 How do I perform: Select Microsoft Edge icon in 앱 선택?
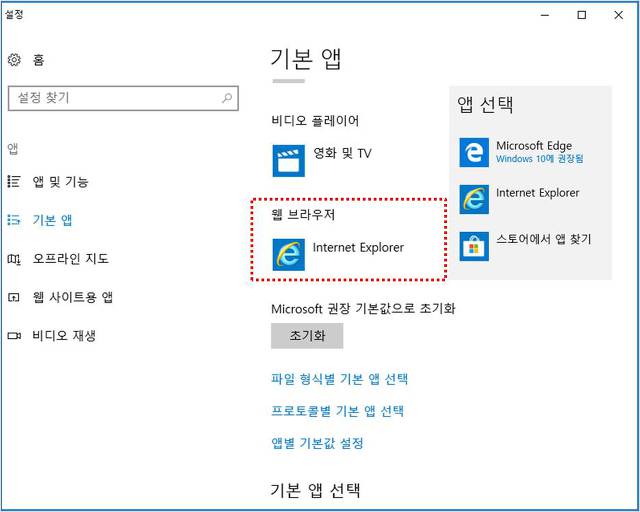(x=474, y=153)
